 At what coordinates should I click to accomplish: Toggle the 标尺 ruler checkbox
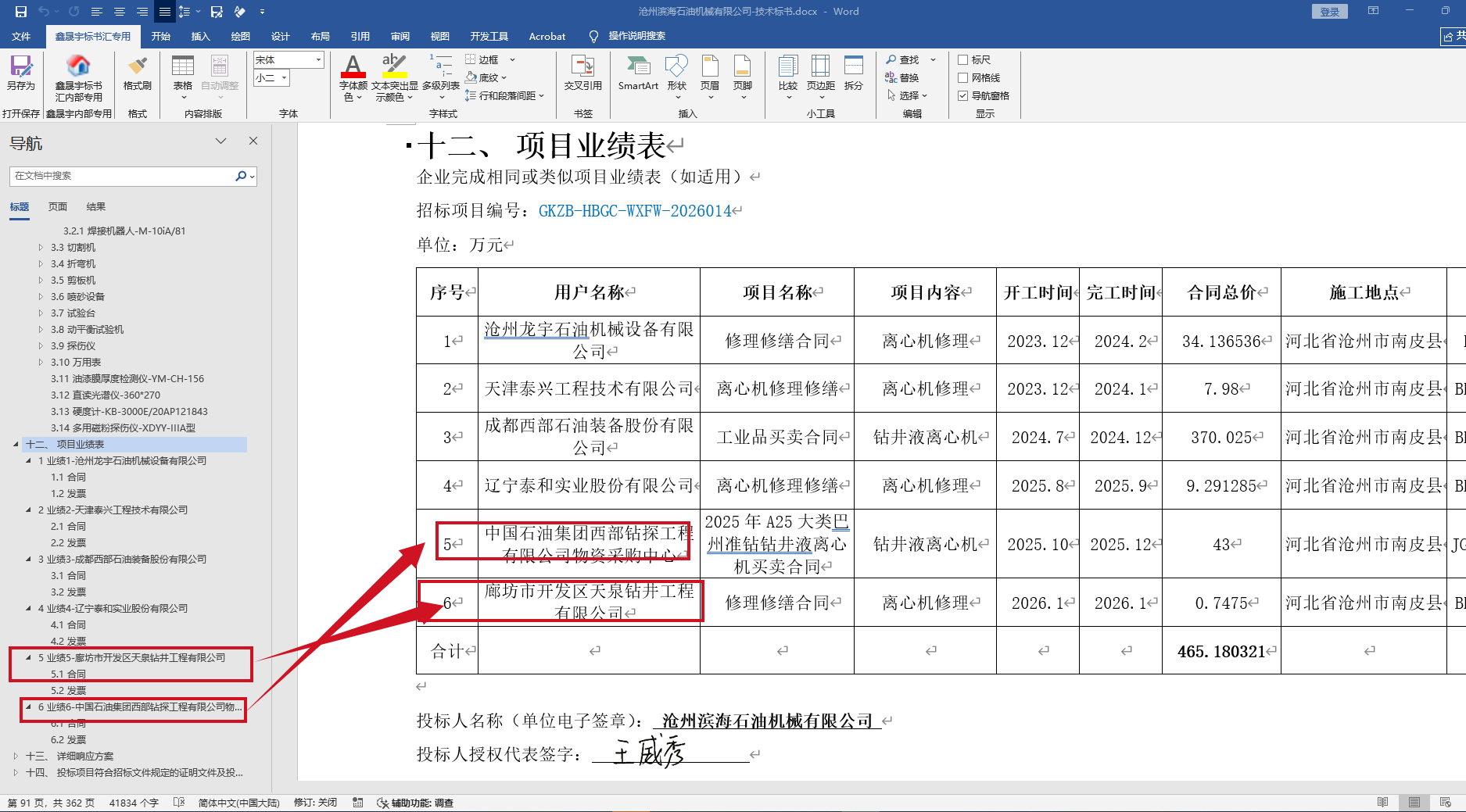click(x=963, y=59)
